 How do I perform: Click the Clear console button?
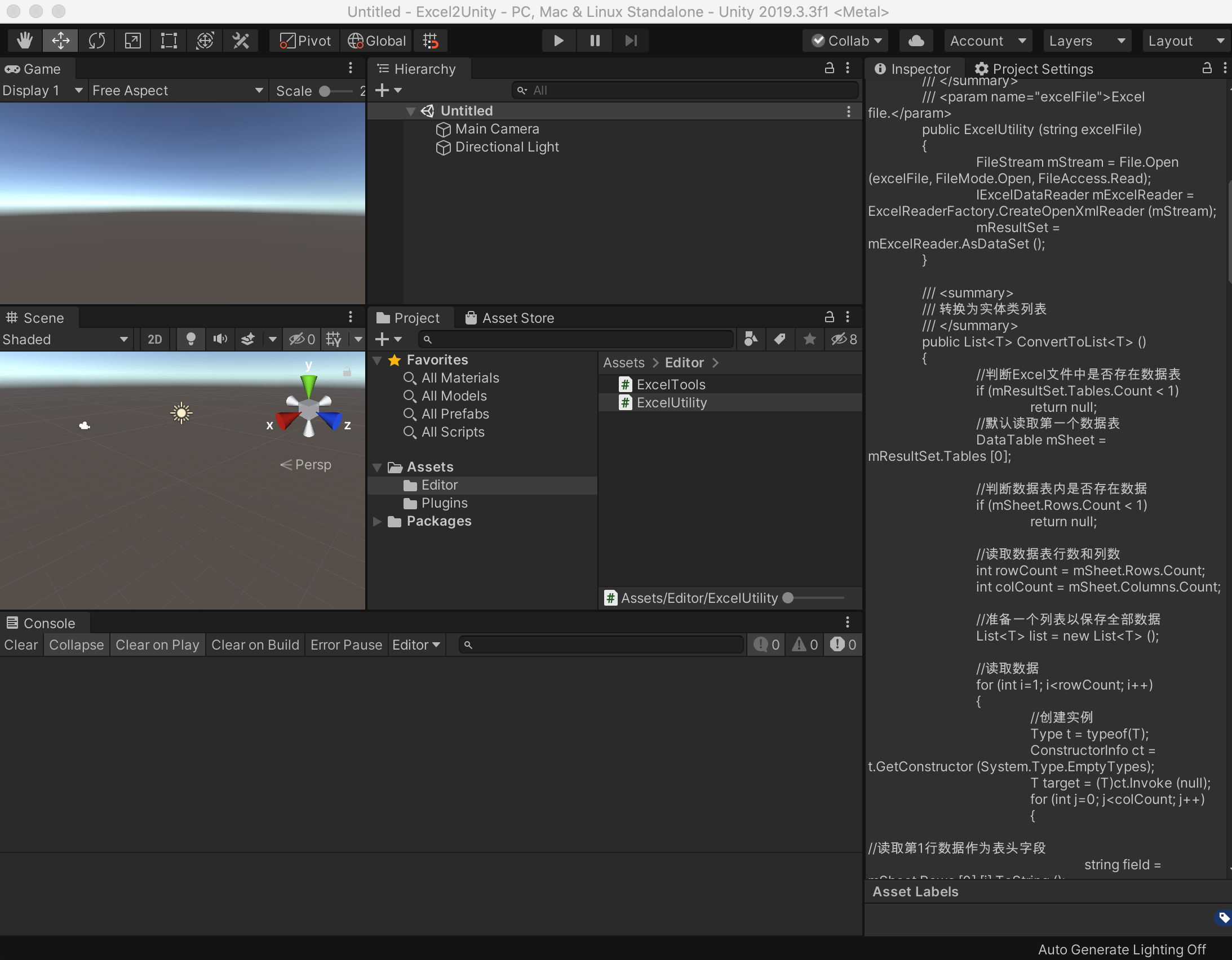(x=21, y=645)
